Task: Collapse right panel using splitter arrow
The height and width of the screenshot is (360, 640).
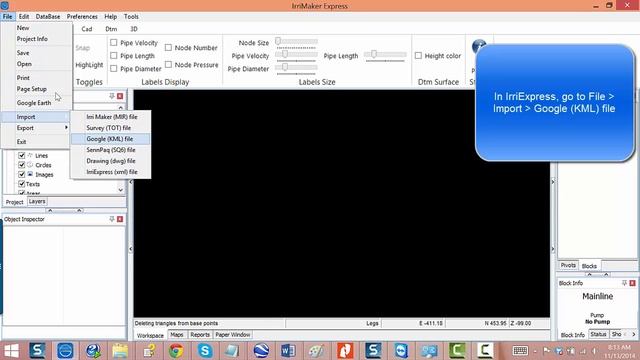Action: click(553, 182)
